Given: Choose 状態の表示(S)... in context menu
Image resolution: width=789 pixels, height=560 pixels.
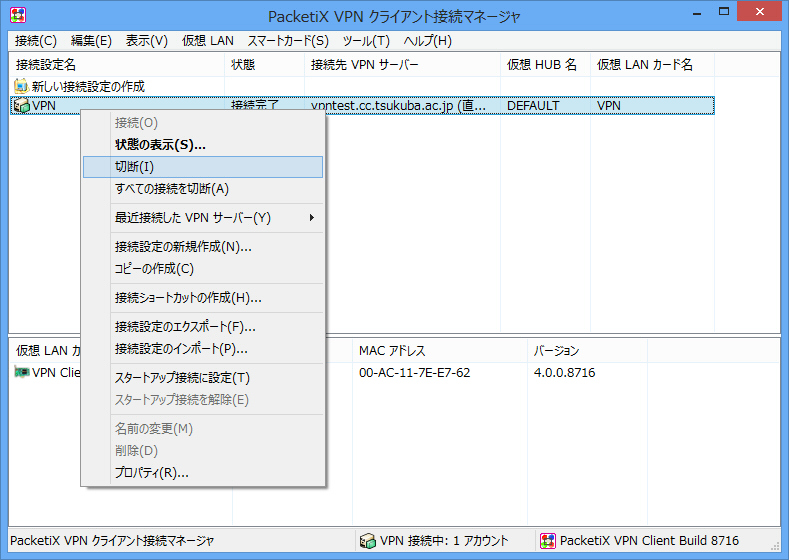Looking at the screenshot, I should 203,145.
